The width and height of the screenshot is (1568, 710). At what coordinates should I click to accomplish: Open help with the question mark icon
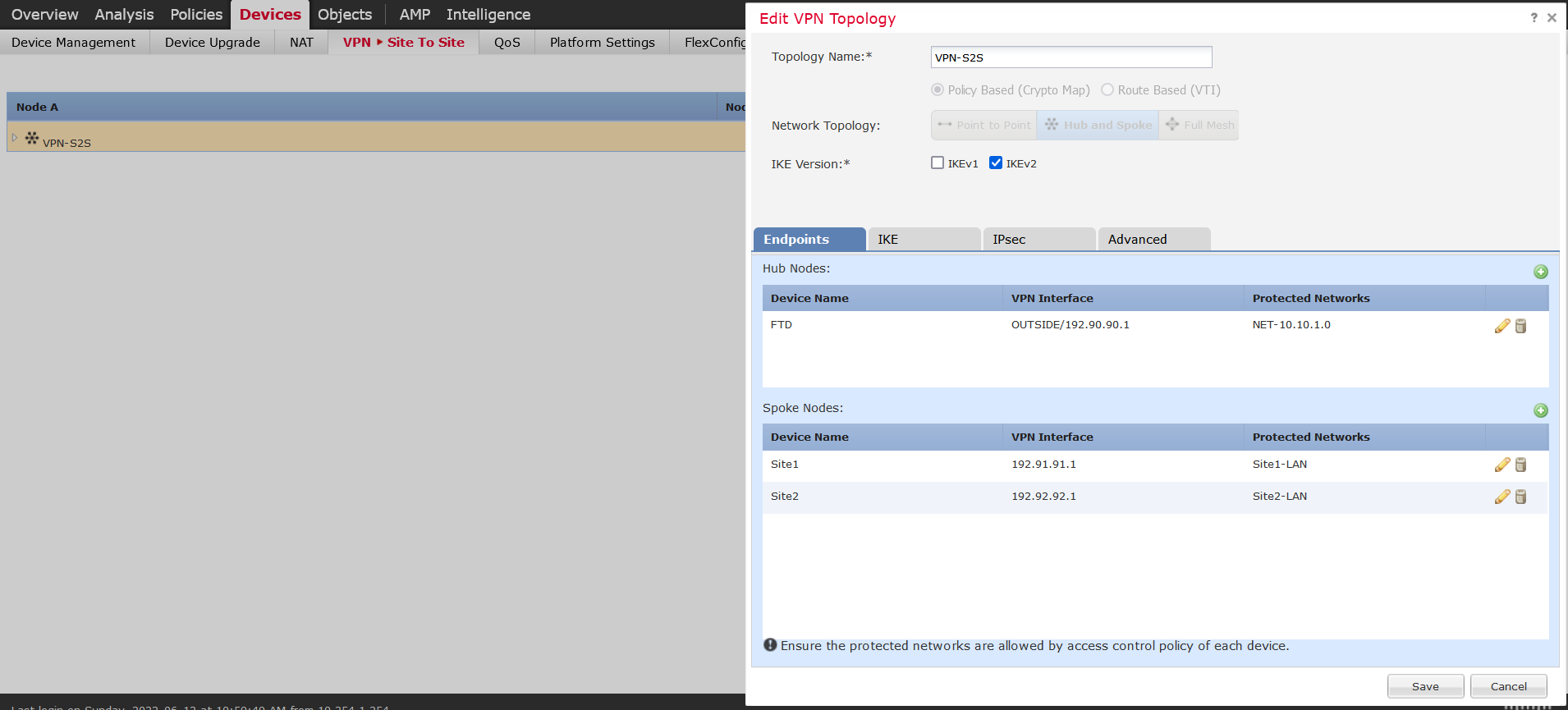click(1534, 17)
